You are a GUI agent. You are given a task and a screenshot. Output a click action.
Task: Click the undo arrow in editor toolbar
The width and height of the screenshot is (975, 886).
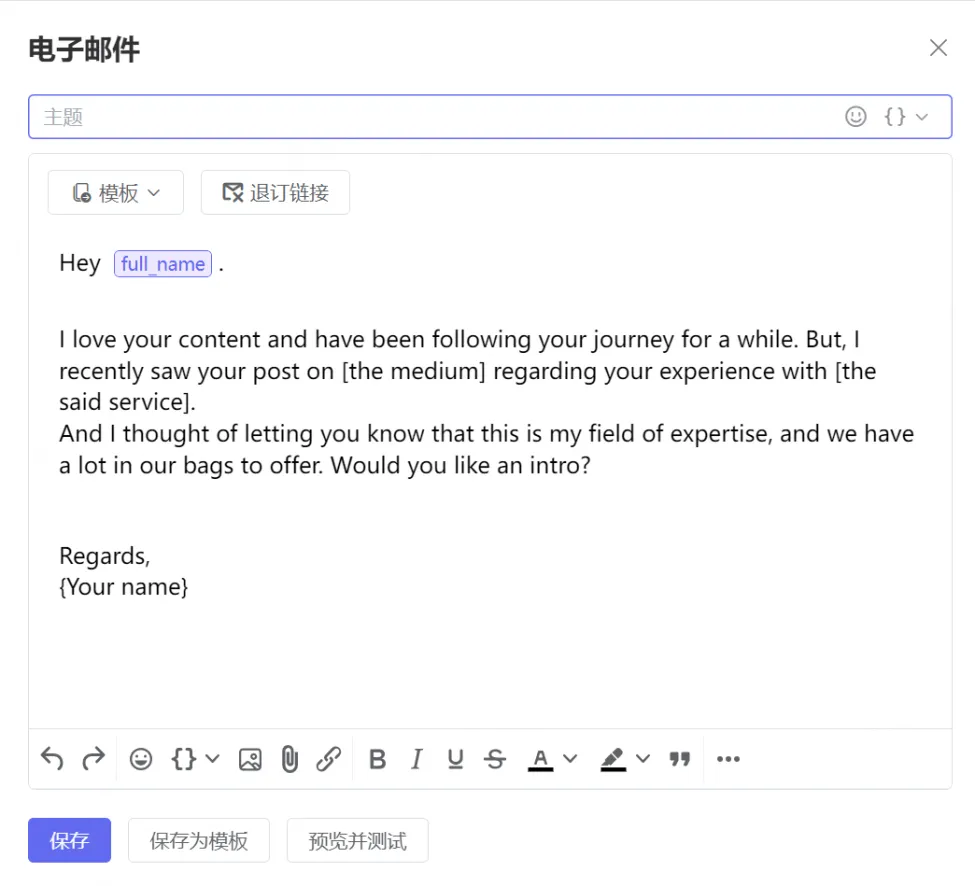pyautogui.click(x=52, y=759)
